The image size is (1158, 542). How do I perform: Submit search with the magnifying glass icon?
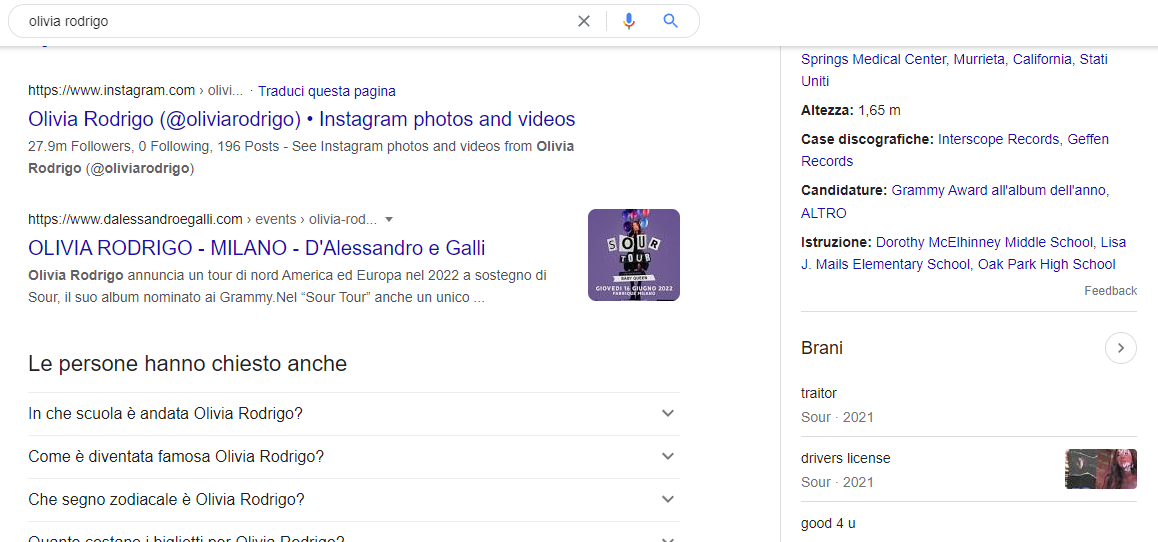(x=671, y=21)
